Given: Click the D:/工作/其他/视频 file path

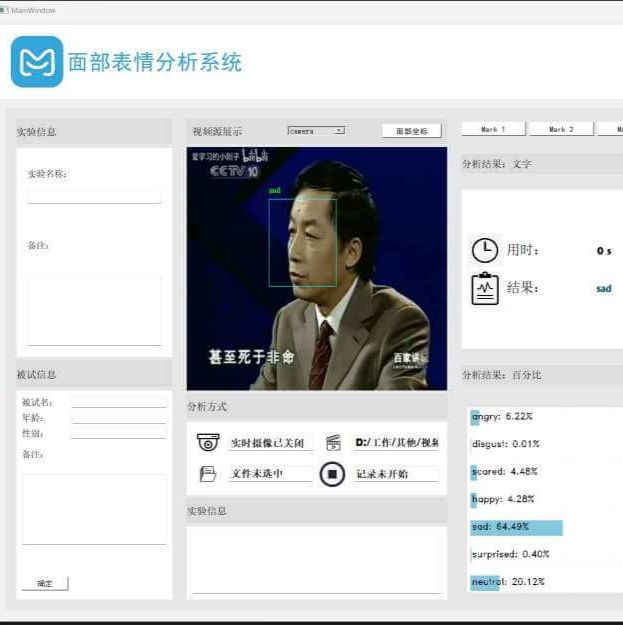Looking at the screenshot, I should 397,442.
